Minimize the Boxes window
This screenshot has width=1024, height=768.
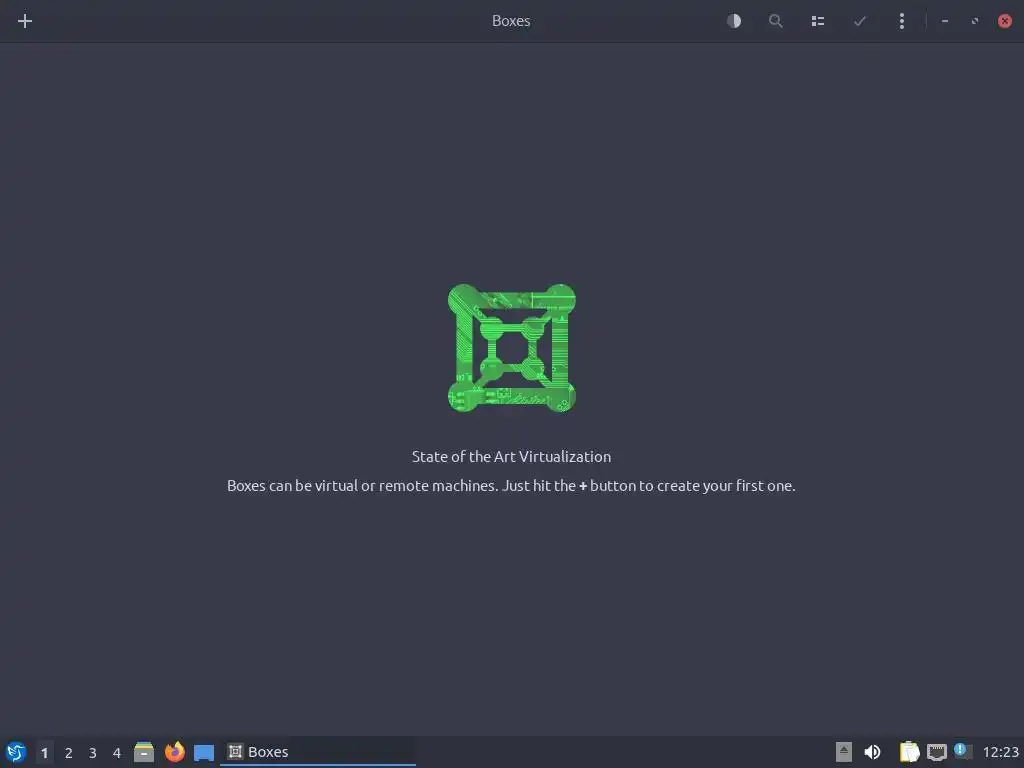(944, 21)
